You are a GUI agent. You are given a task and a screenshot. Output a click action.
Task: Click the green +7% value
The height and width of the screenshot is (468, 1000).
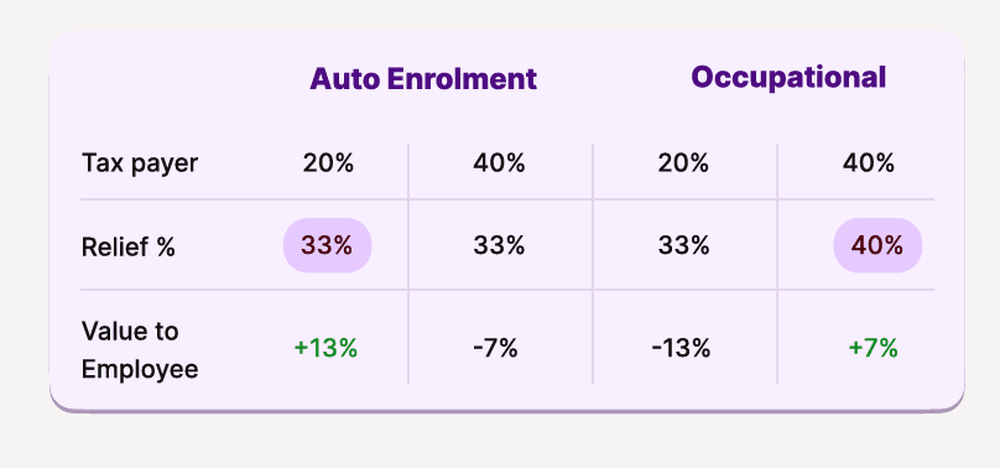(873, 349)
